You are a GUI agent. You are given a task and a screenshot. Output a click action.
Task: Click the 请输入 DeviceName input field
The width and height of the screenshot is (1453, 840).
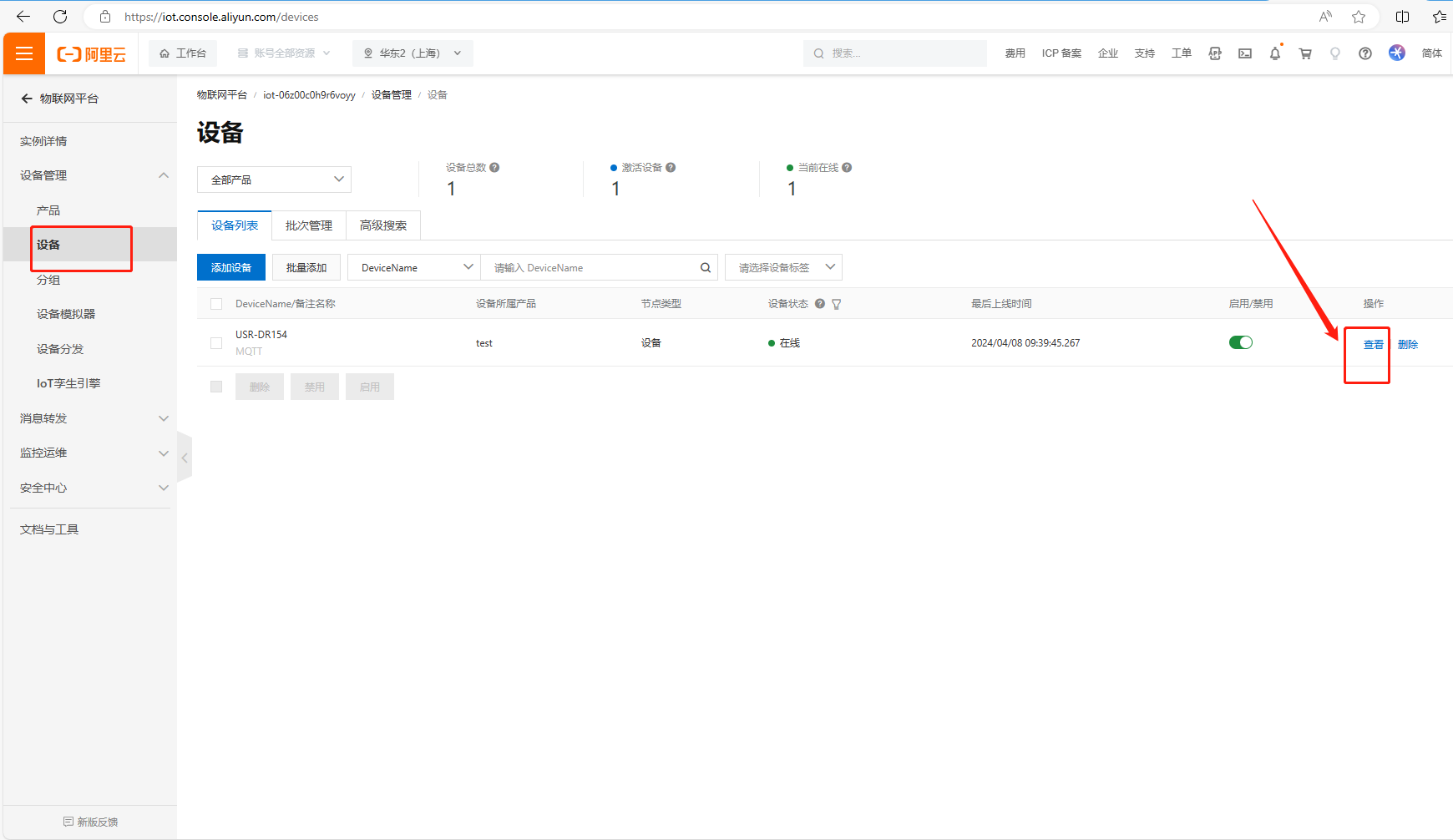pos(593,268)
